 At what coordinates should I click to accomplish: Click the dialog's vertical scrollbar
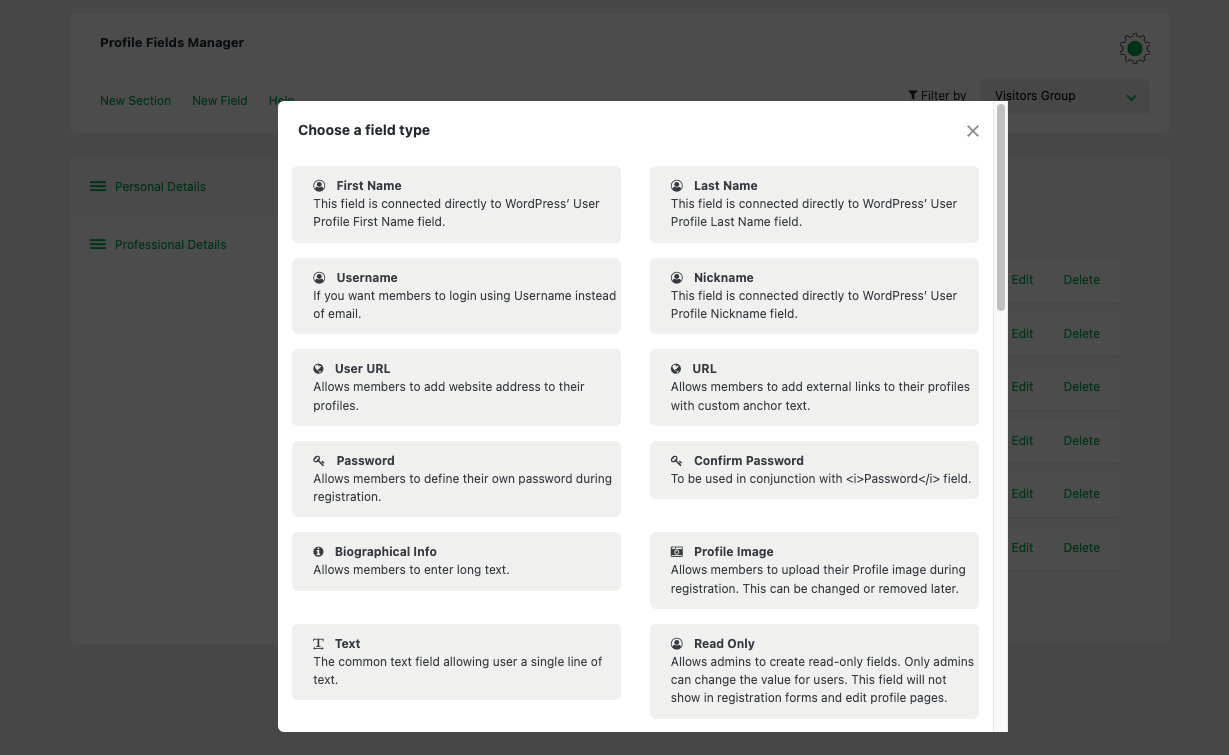click(1001, 208)
